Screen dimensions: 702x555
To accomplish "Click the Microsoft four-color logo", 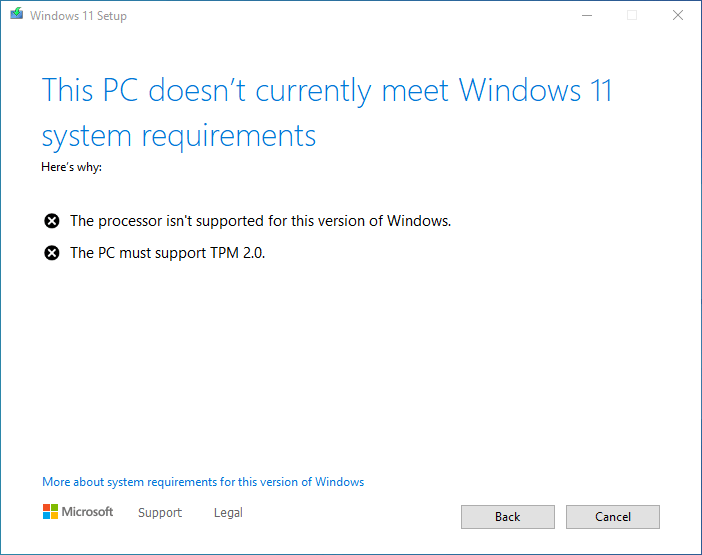I will coord(50,512).
